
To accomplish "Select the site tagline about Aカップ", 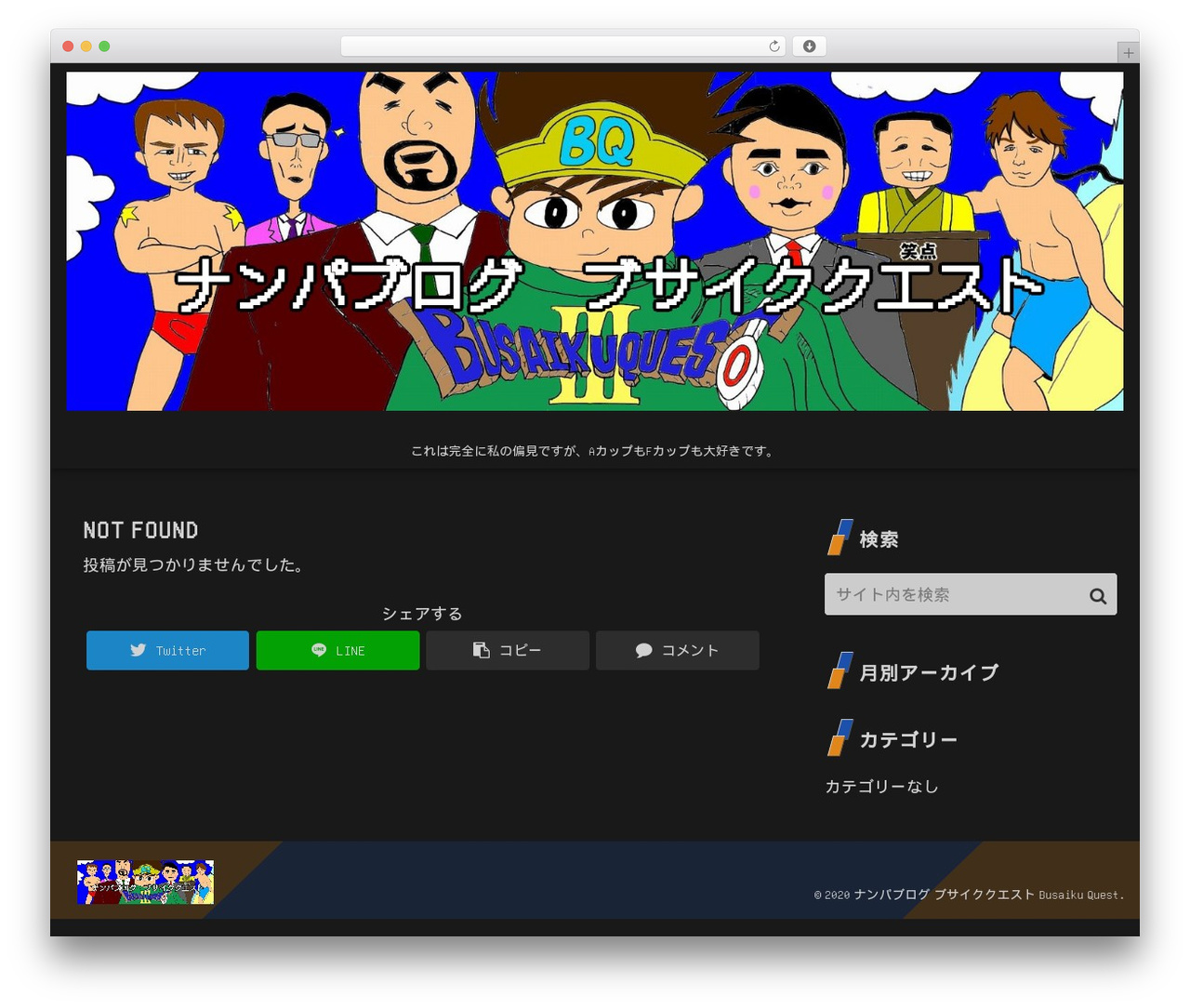I will (x=594, y=451).
